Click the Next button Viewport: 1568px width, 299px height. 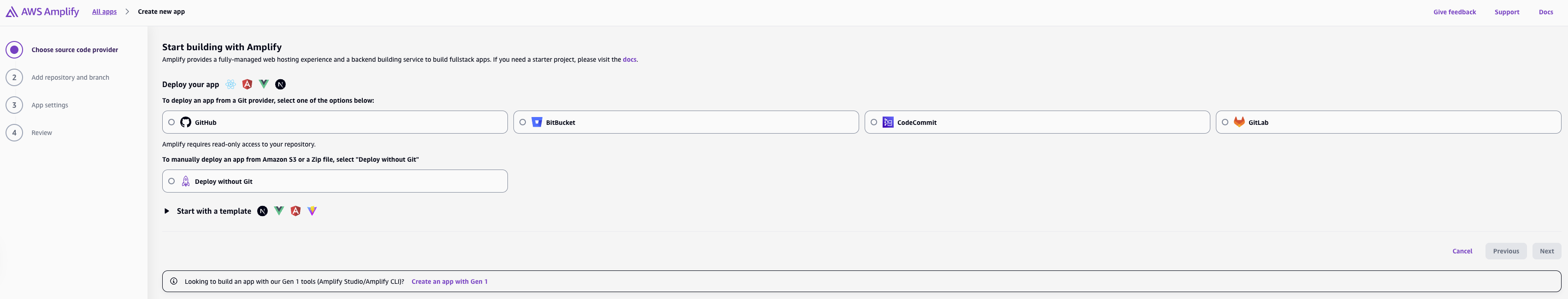(1547, 250)
